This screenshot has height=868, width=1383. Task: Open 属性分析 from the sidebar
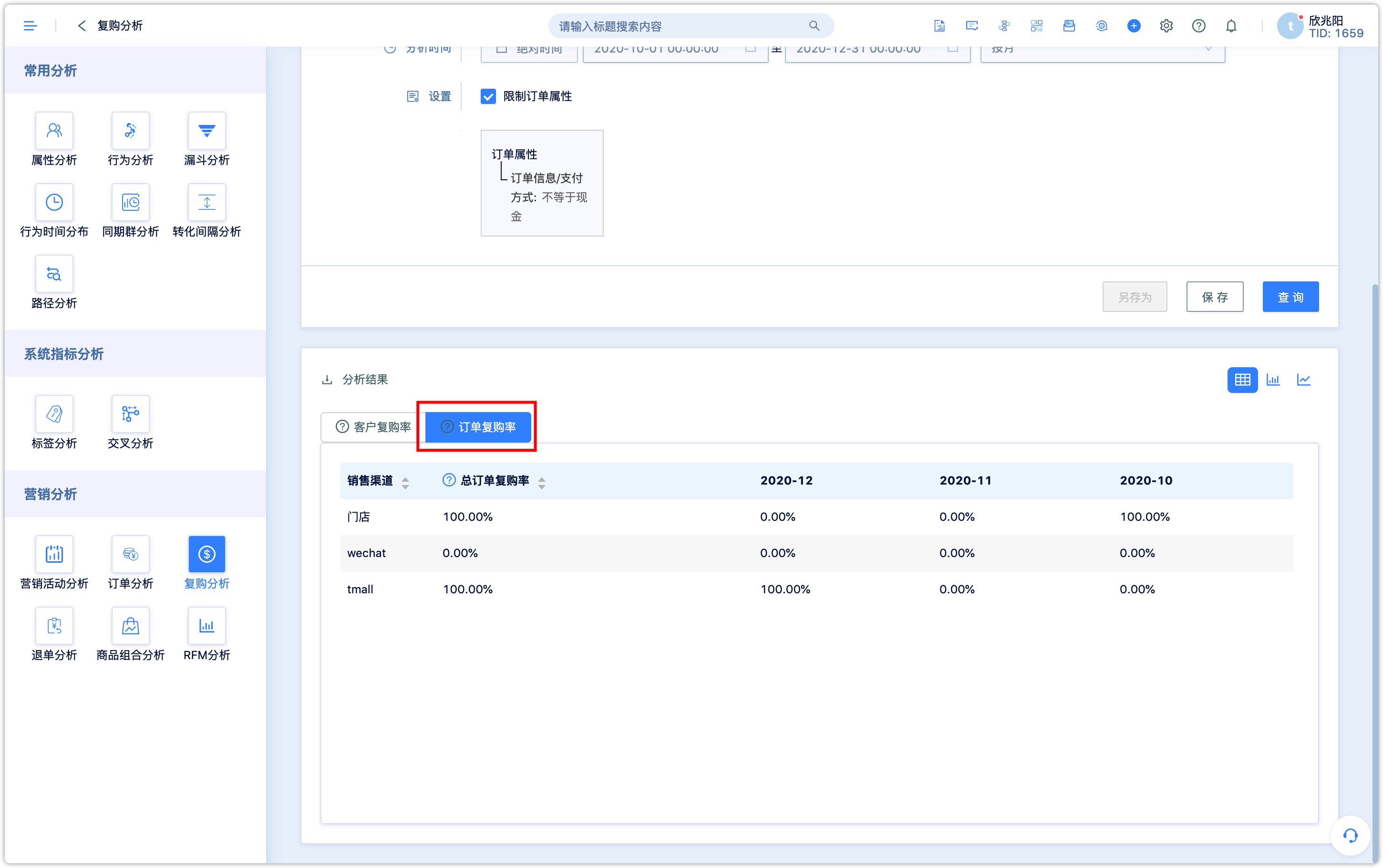tap(54, 139)
